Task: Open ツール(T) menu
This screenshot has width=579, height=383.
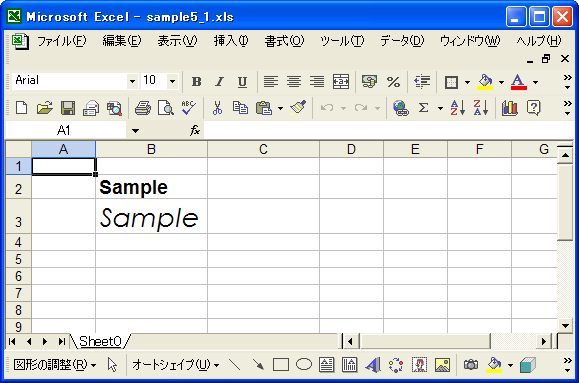Action: click(342, 41)
